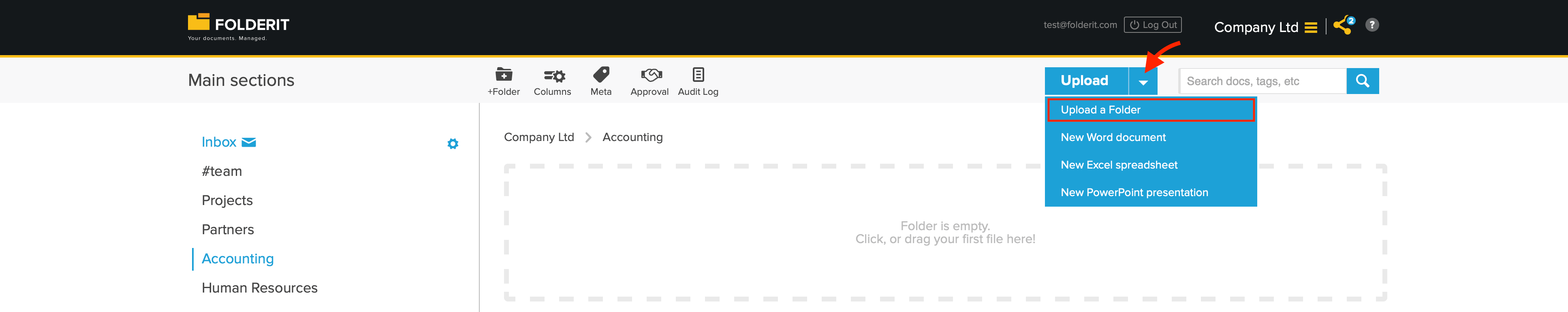The image size is (1568, 312).
Task: Click the Approval handshake icon
Action: [x=649, y=75]
